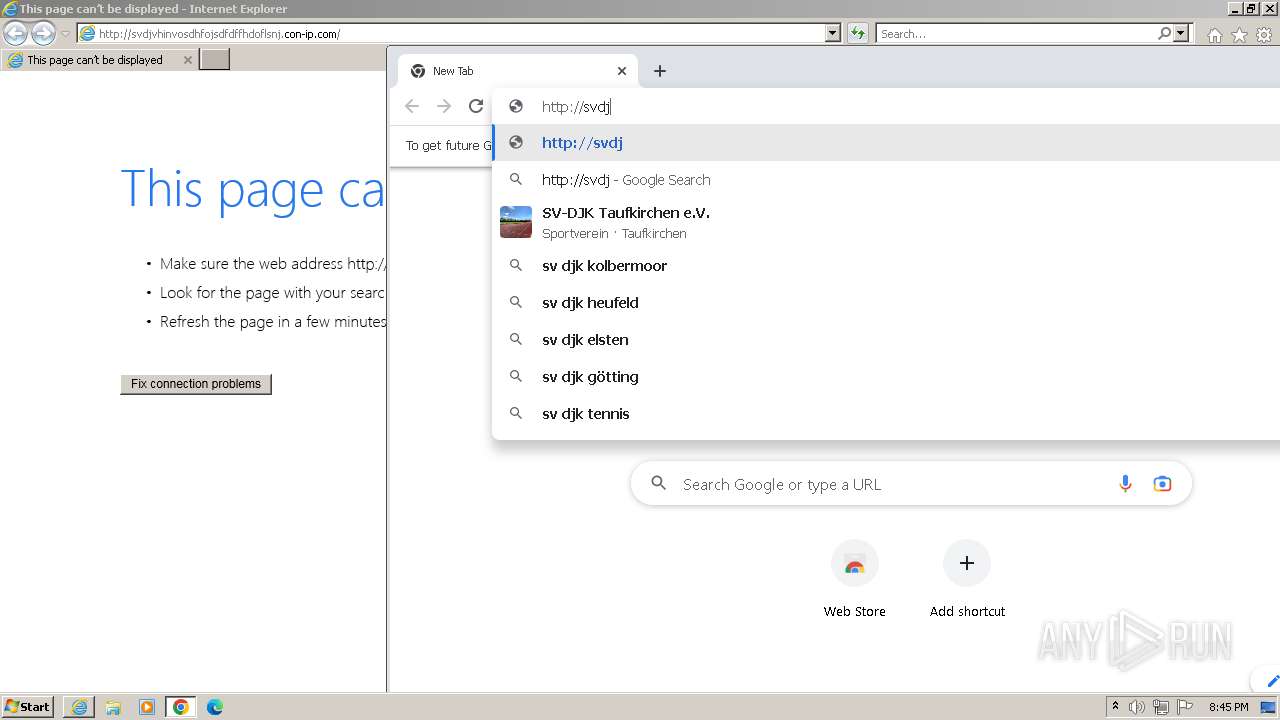Image resolution: width=1280 pixels, height=720 pixels.
Task: Open the network tray icon
Action: 1161,707
